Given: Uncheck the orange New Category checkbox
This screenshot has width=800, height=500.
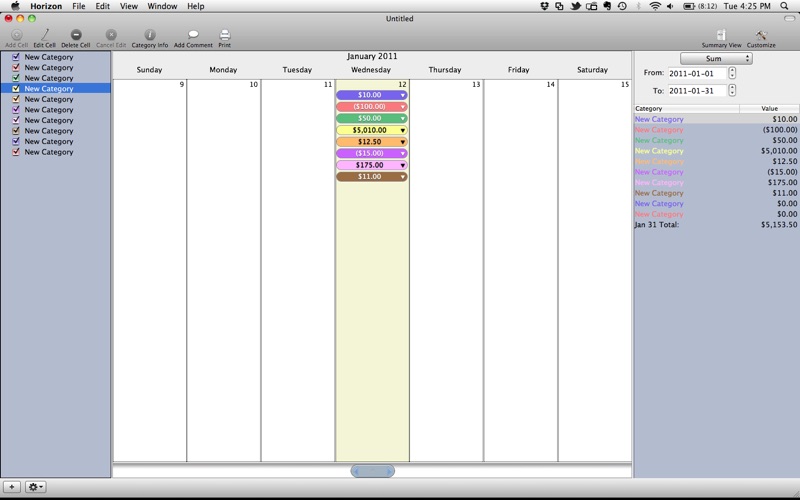Looking at the screenshot, I should coord(16,99).
